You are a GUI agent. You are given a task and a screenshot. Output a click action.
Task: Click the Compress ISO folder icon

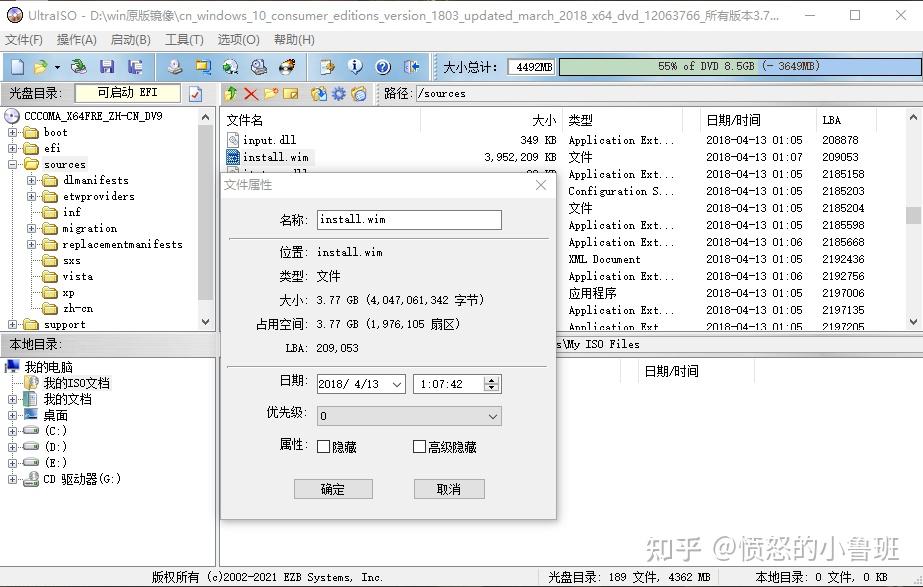(202, 67)
